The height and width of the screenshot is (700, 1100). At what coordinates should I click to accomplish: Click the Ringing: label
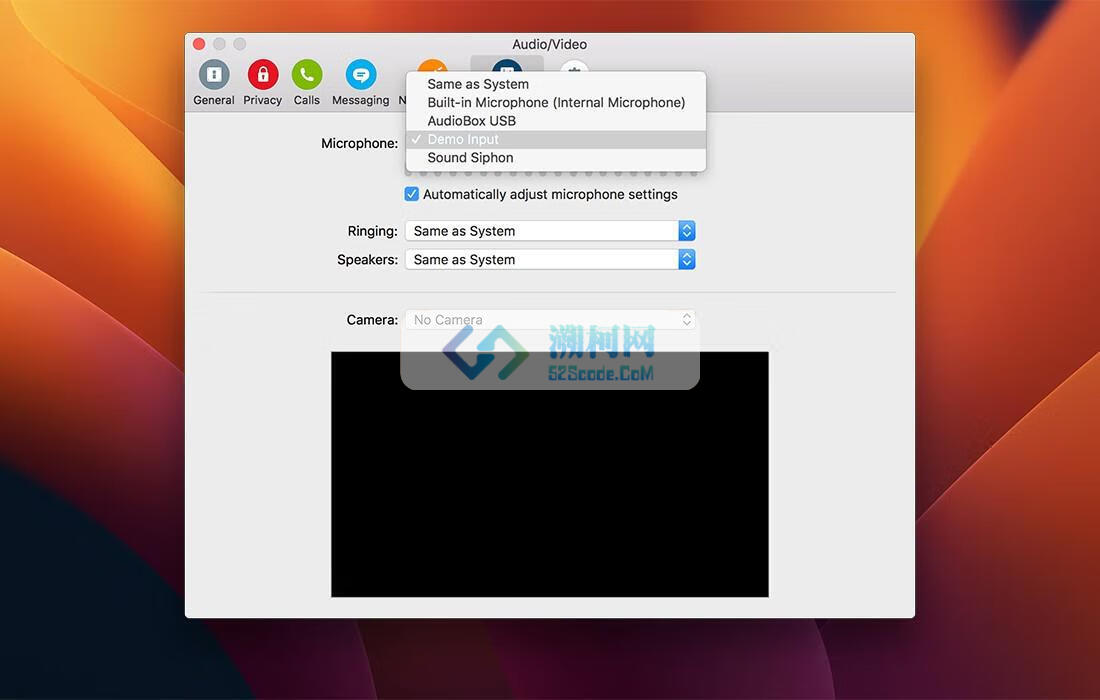[x=373, y=231]
